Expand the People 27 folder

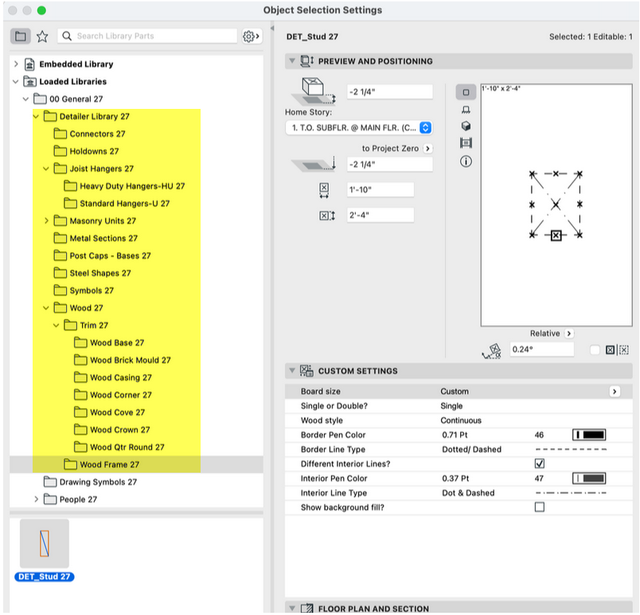point(36,499)
